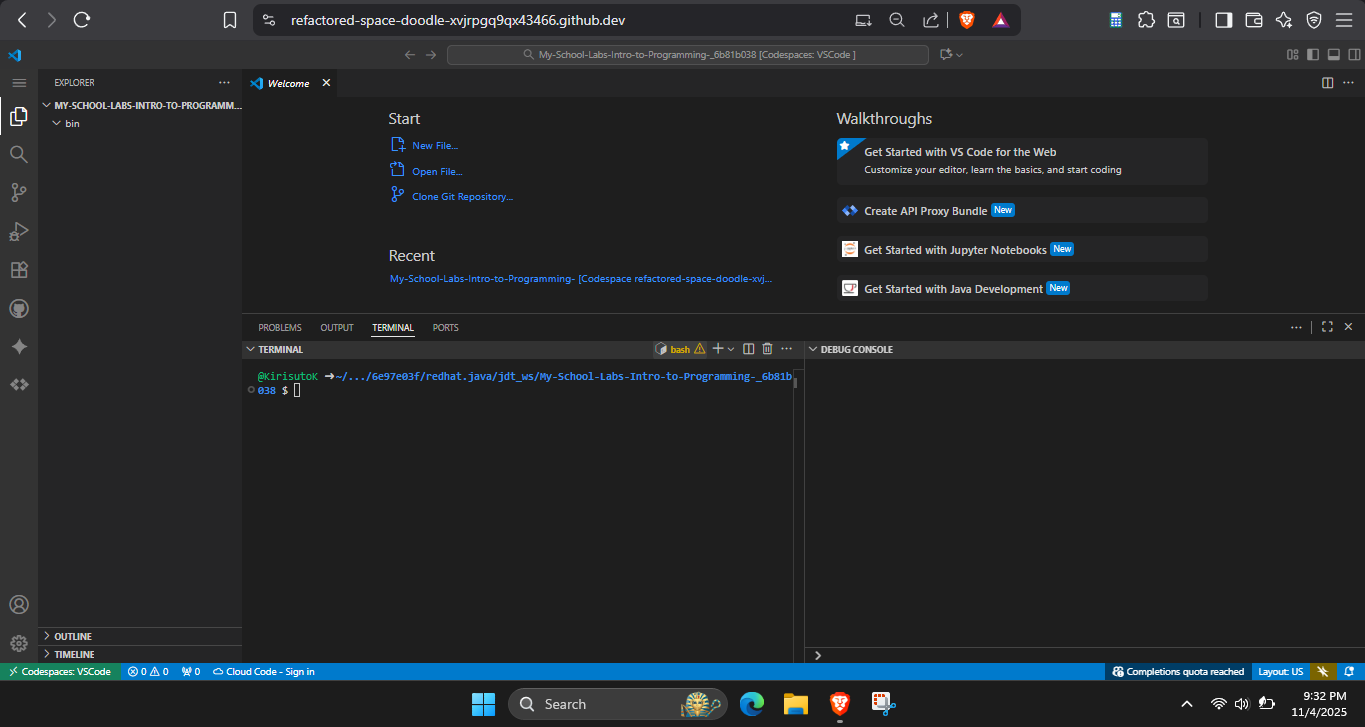Switch to the Problems tab
This screenshot has width=1365, height=727.
(x=280, y=328)
